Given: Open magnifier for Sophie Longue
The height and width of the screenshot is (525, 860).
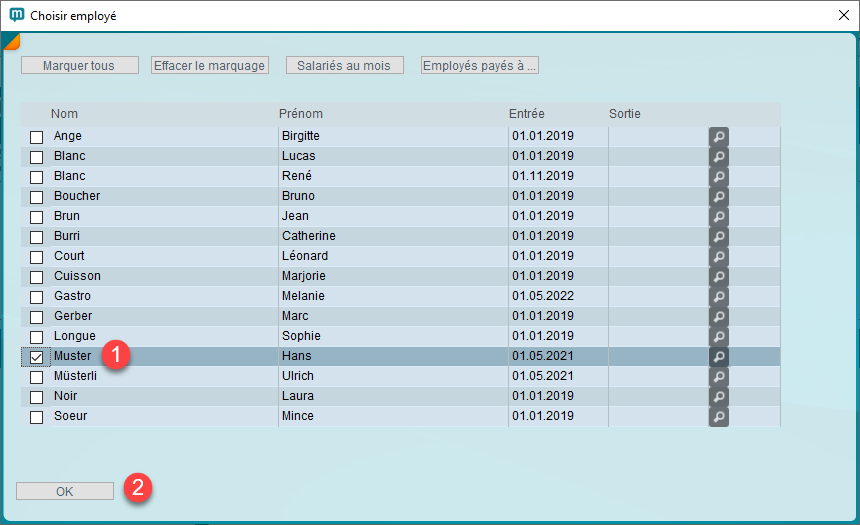Looking at the screenshot, I should tap(718, 336).
